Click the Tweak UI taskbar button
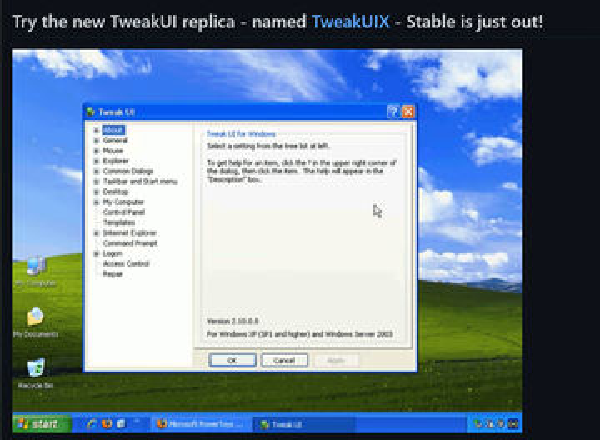This screenshot has height=440, width=600. 304,424
